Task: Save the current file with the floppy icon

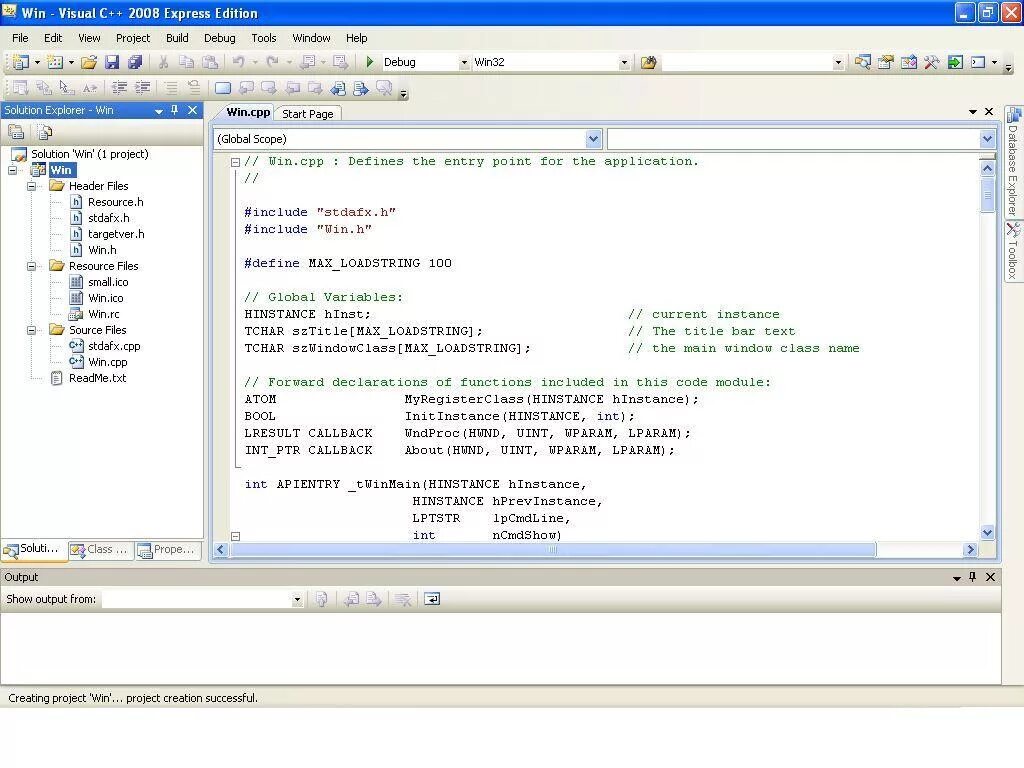Action: pyautogui.click(x=112, y=62)
